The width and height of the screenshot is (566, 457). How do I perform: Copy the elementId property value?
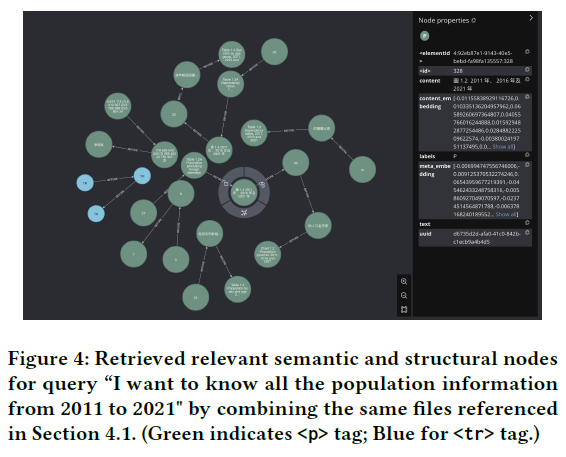(527, 52)
